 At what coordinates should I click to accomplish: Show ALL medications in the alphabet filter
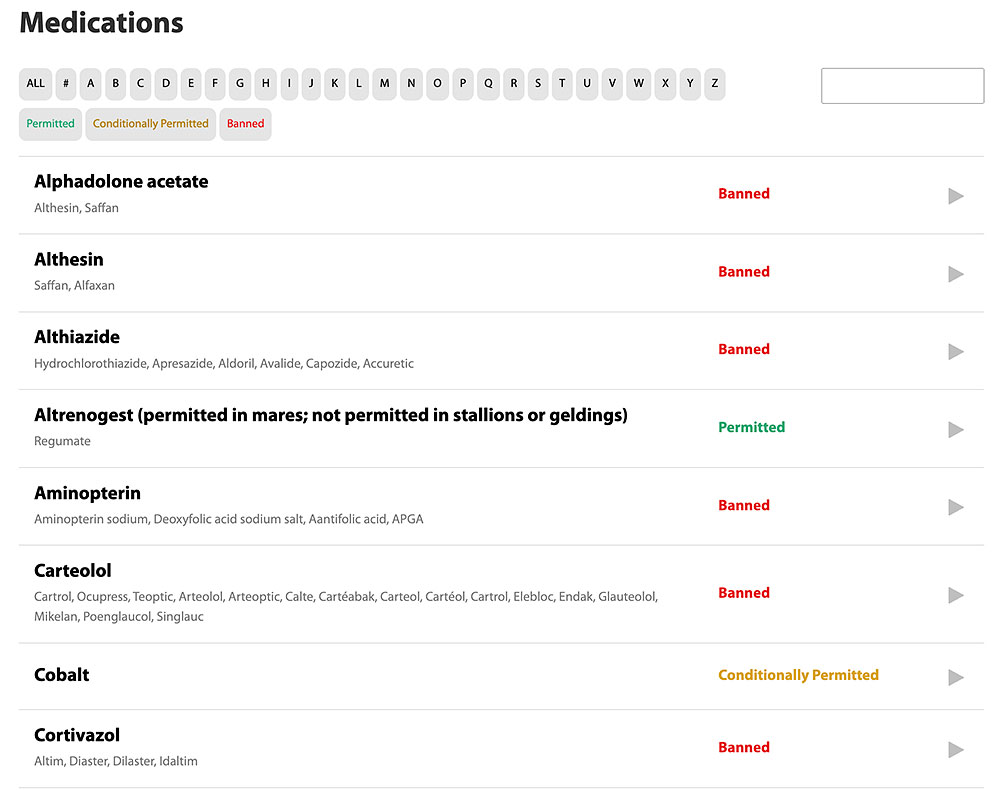pyautogui.click(x=36, y=84)
